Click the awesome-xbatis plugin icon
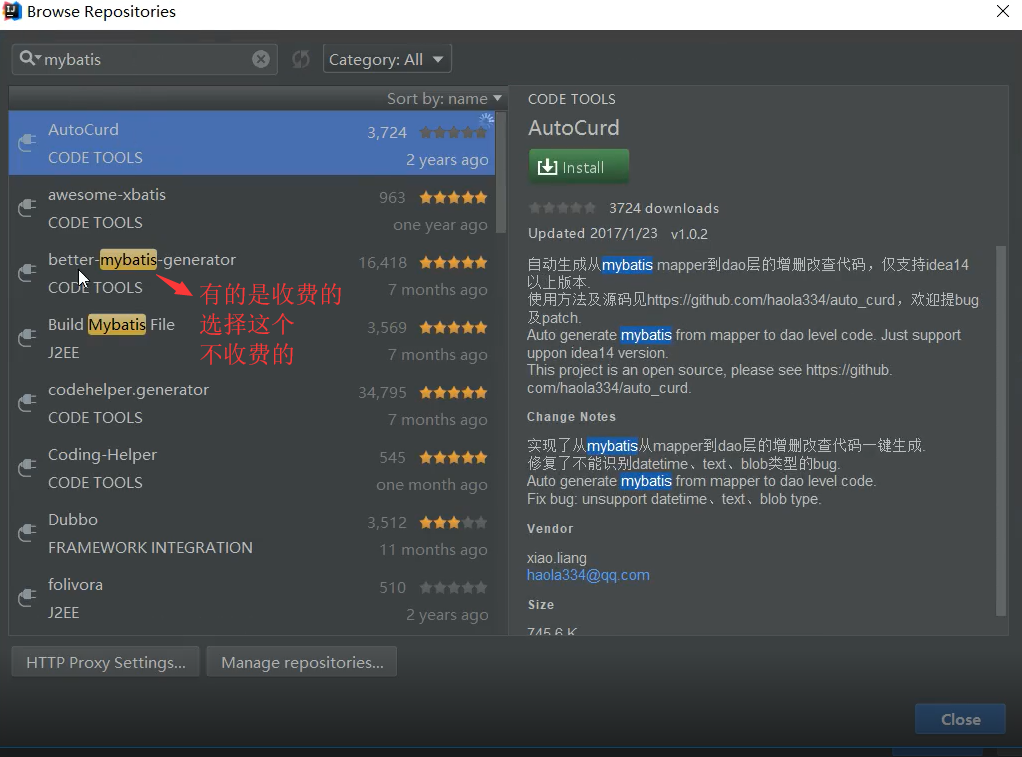 (27, 207)
